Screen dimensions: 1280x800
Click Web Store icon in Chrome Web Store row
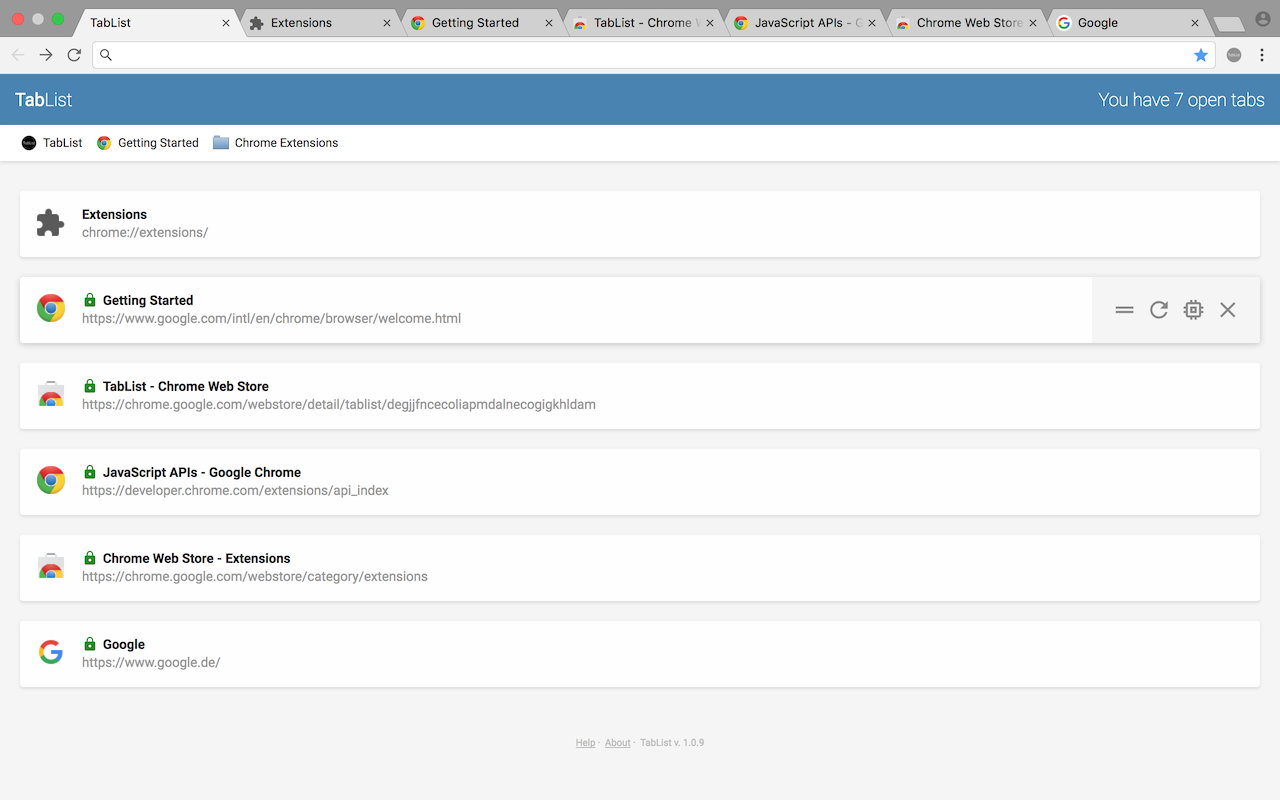tap(51, 566)
